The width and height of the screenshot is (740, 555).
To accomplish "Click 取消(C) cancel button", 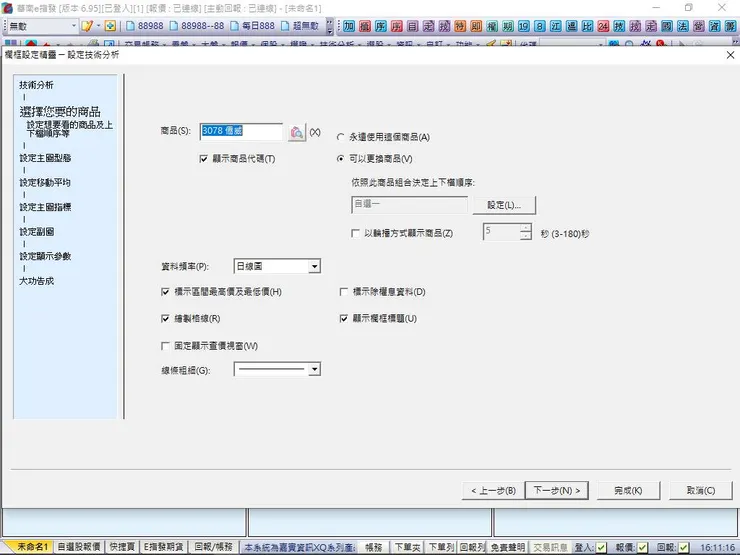I will (x=701, y=491).
